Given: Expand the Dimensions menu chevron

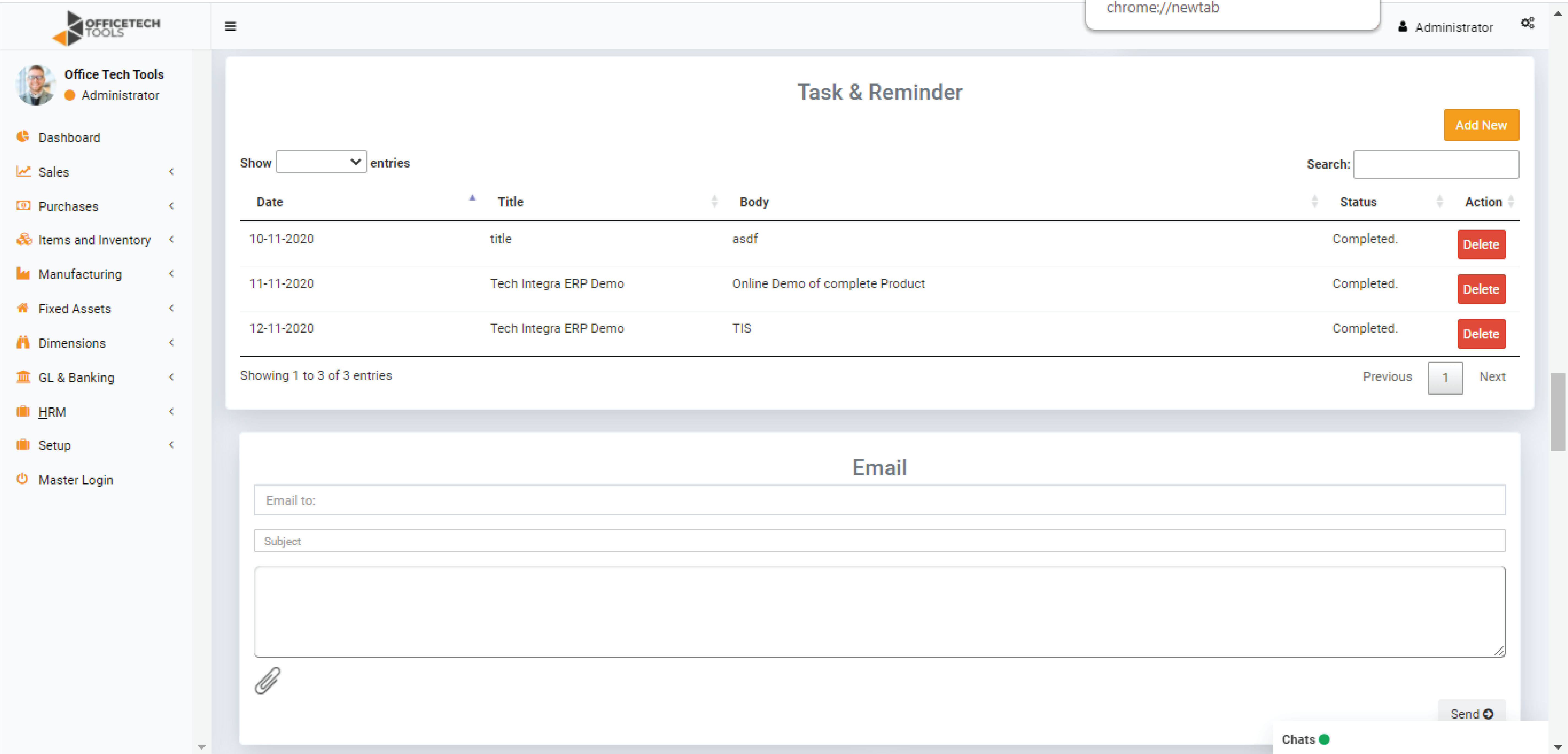Looking at the screenshot, I should pos(172,342).
